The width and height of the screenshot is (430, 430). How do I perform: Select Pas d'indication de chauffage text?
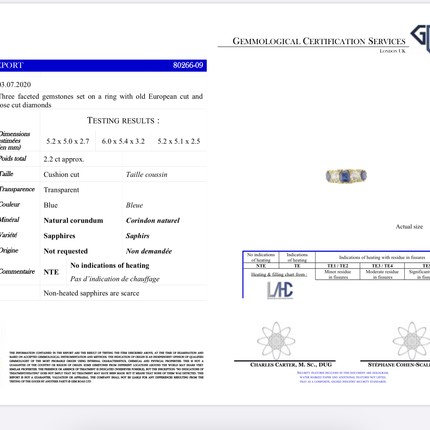coord(115,279)
